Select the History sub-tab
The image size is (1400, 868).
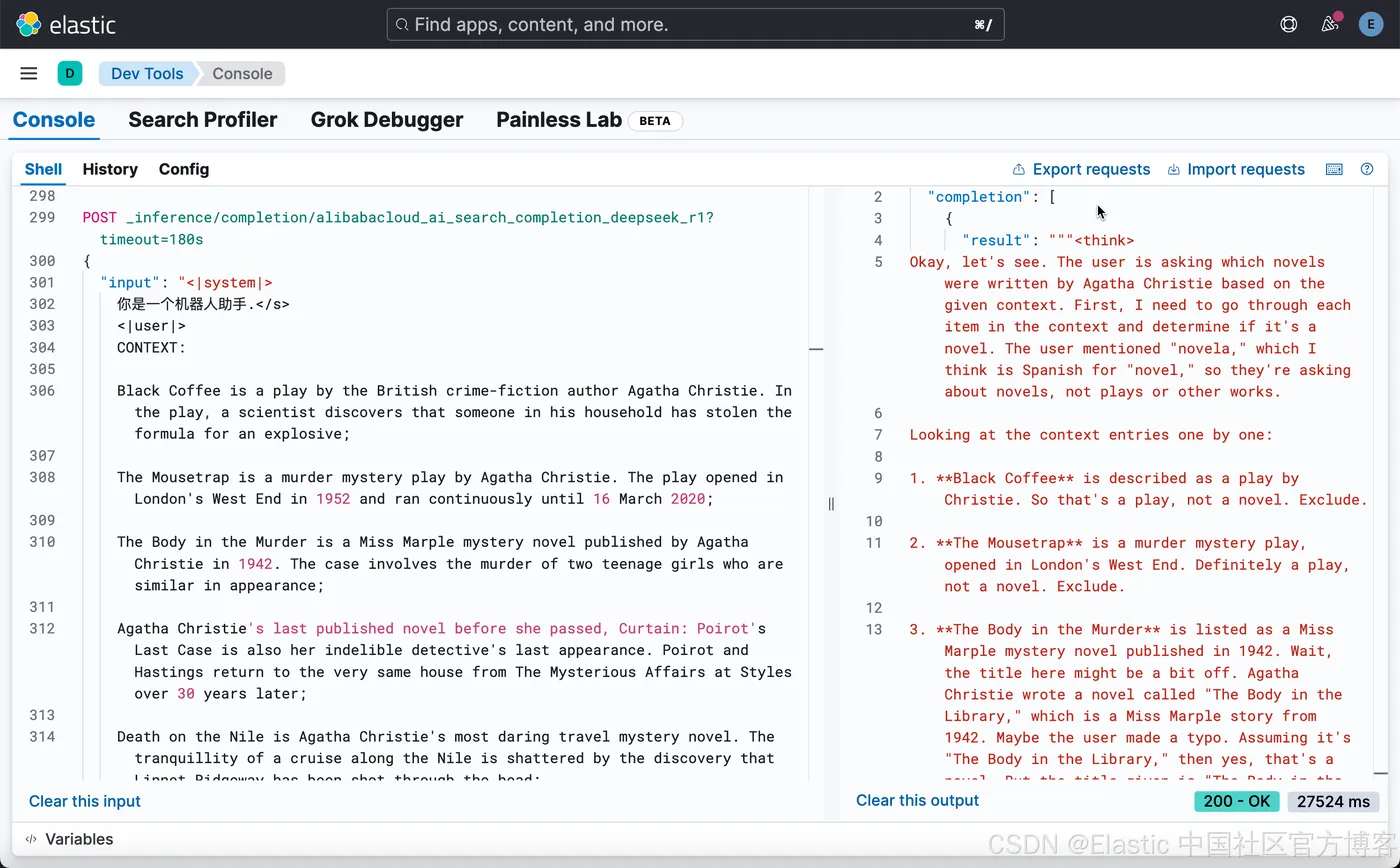pyautogui.click(x=110, y=169)
